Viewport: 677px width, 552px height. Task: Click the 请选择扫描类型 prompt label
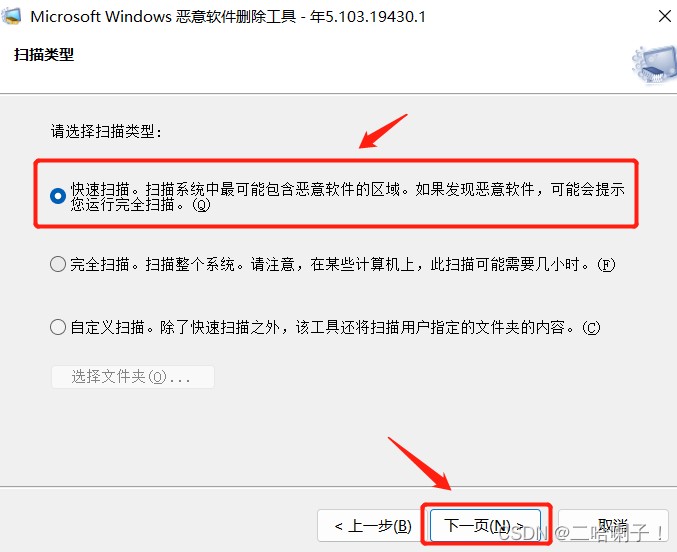(106, 131)
